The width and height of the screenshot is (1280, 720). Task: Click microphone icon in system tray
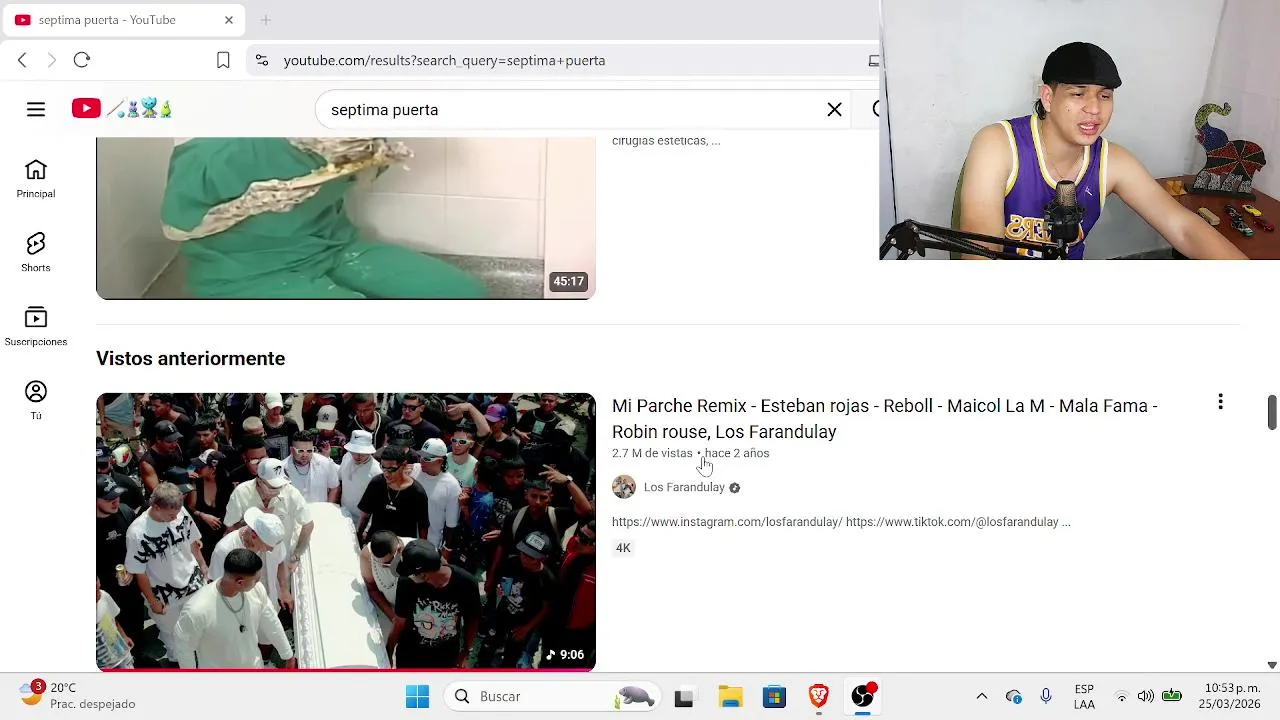pos(1045,696)
